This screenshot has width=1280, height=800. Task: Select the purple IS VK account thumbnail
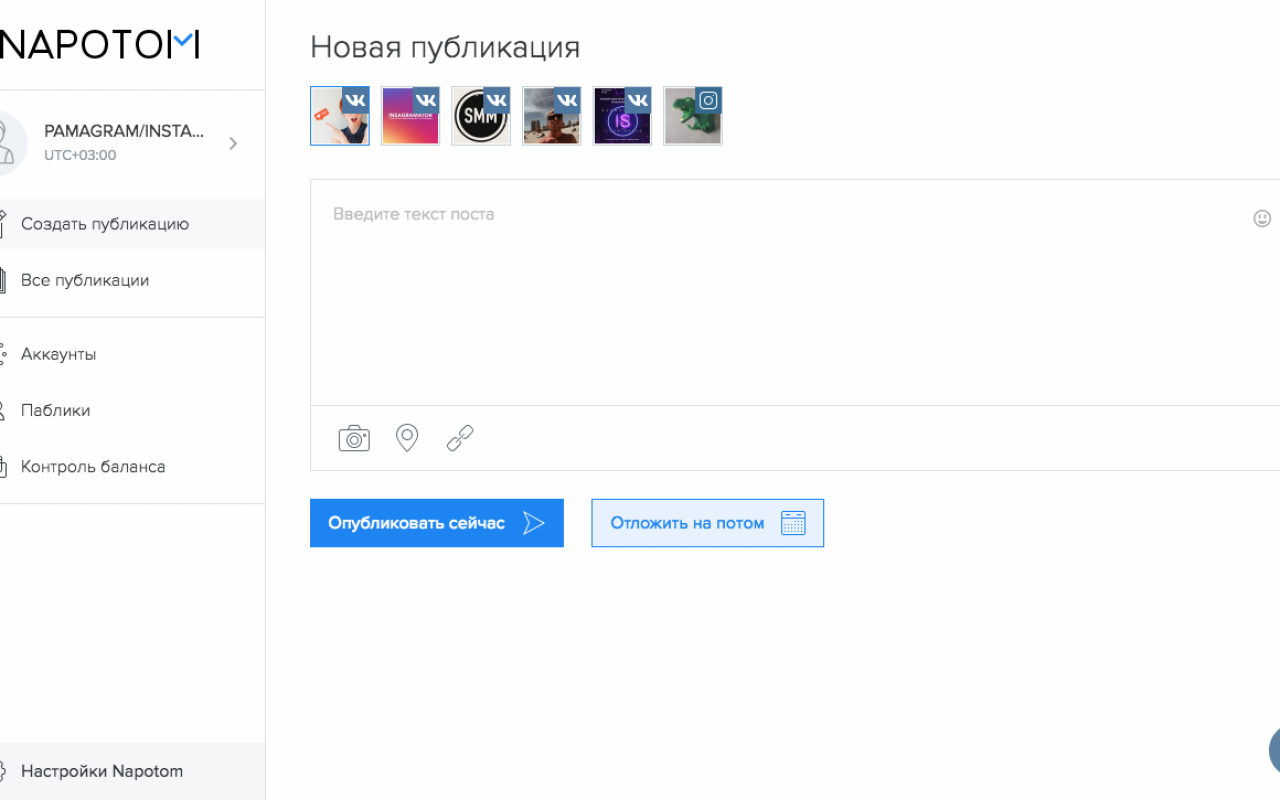pyautogui.click(x=622, y=116)
